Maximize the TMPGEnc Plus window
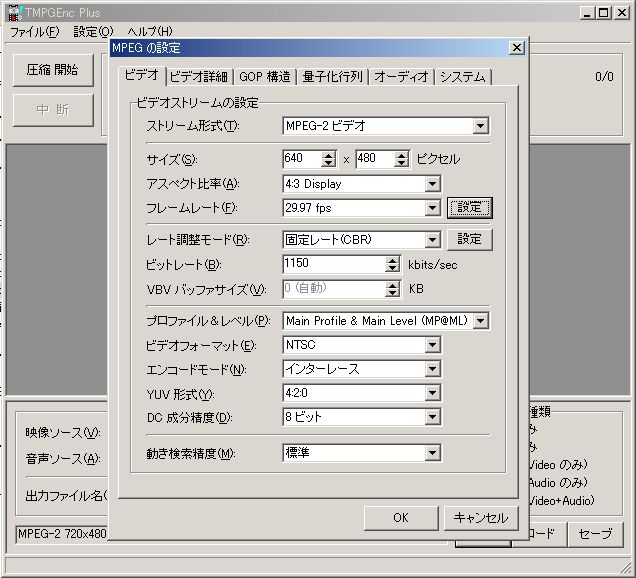Image resolution: width=636 pixels, height=578 pixels. point(603,13)
